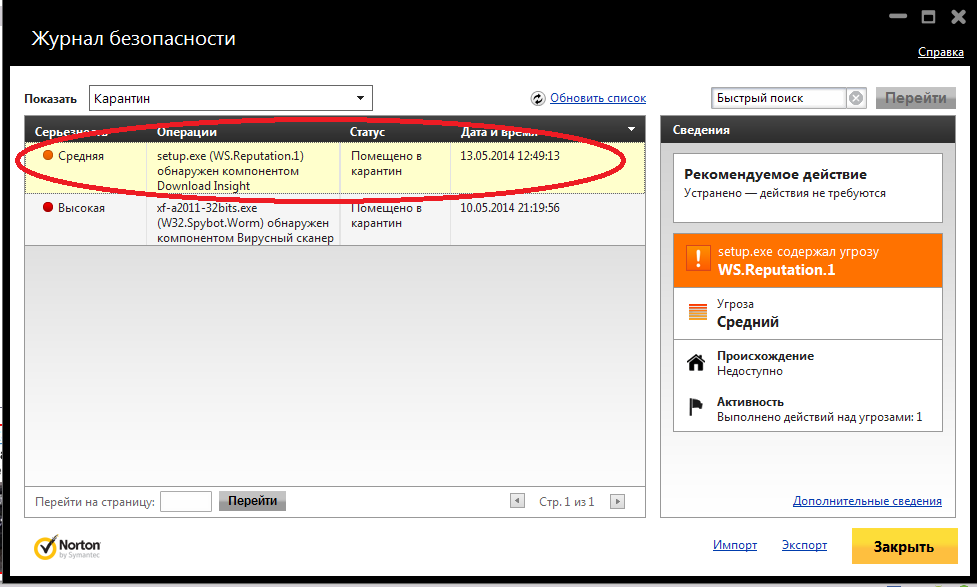Click status Помещено в карантин for setup.exe

[x=386, y=163]
